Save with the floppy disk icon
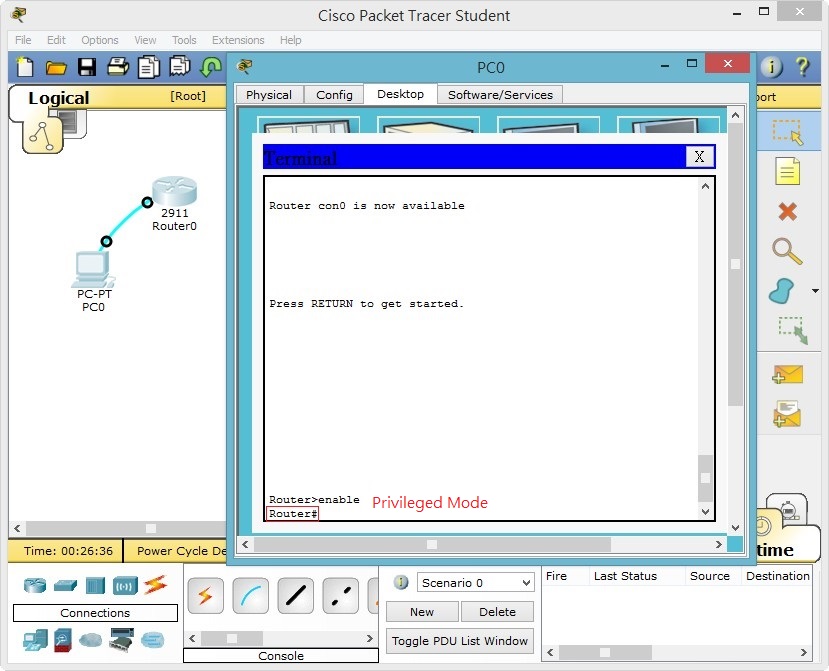This screenshot has width=829, height=671. [87, 67]
